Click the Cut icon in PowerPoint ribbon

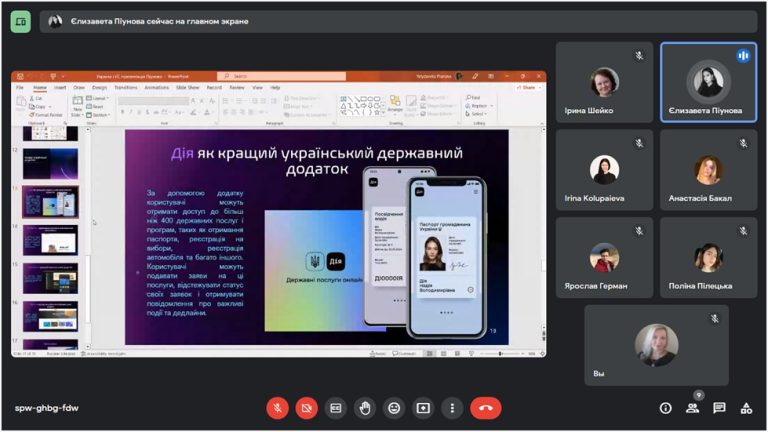36,98
